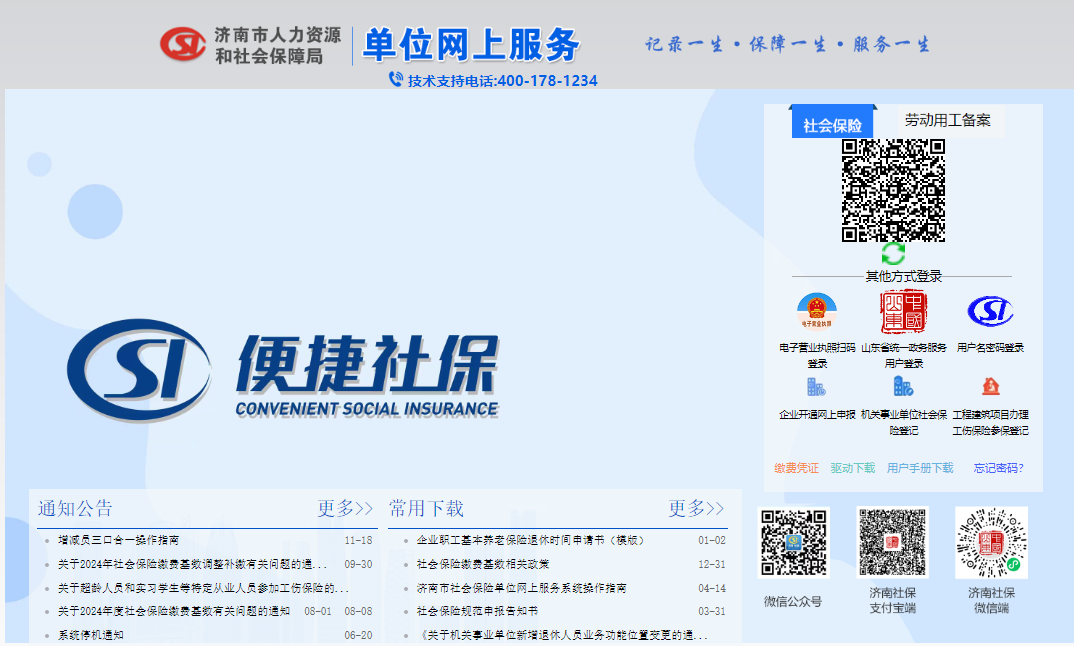Open the red 工程建筑项目工伤保险参保登记 icon
Image resolution: width=1074 pixels, height=646 pixels.
990,387
